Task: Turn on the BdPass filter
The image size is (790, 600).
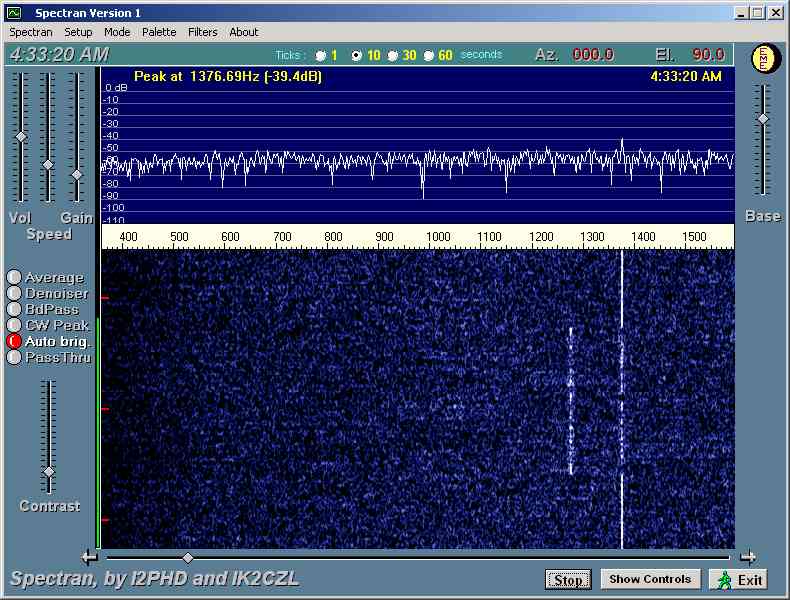Action: pyautogui.click(x=14, y=309)
